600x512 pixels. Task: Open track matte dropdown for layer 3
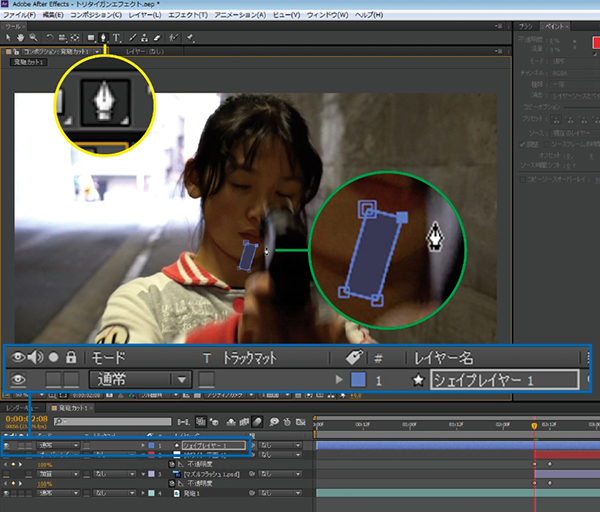coord(115,474)
